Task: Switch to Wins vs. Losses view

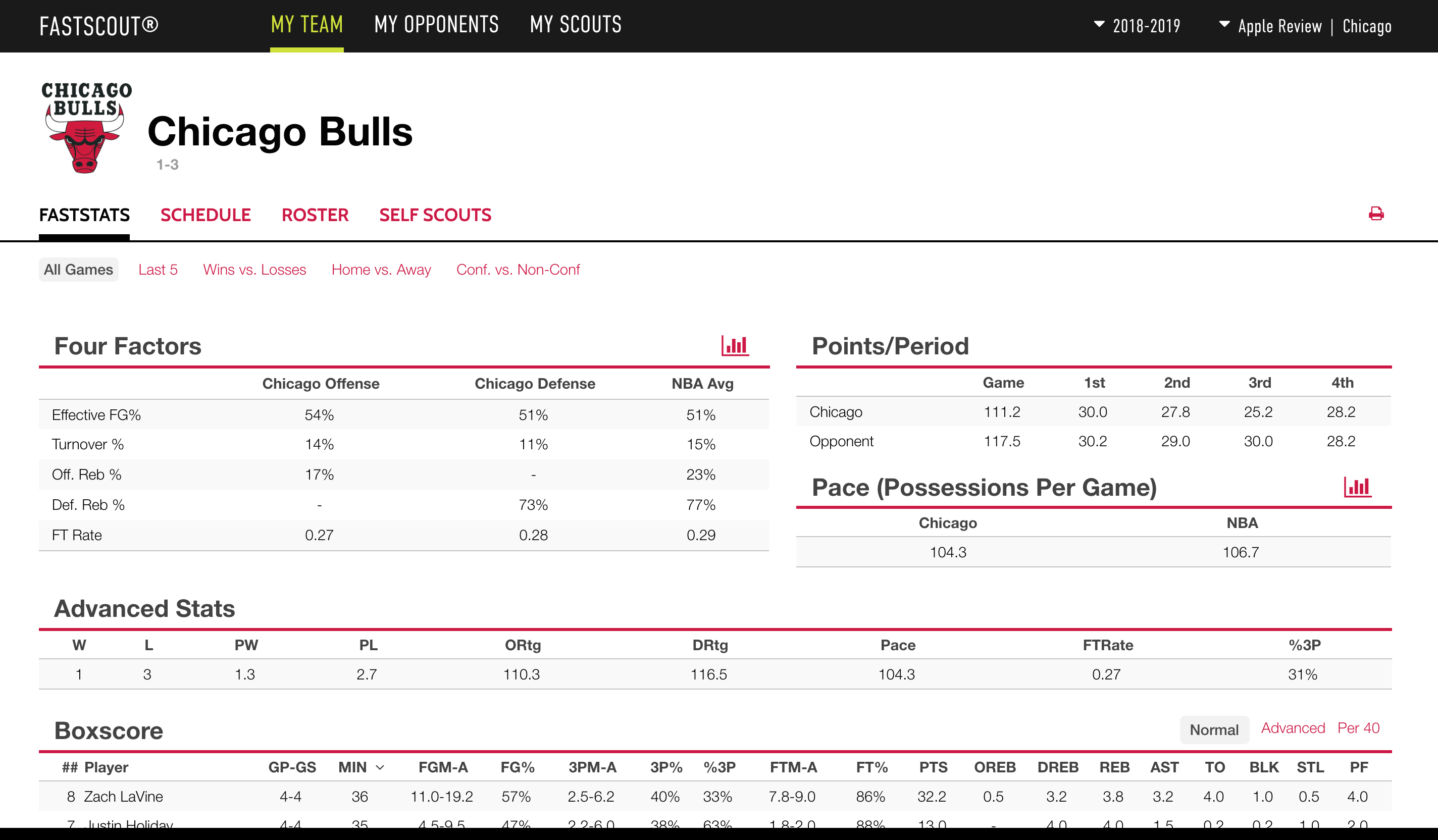Action: tap(253, 268)
